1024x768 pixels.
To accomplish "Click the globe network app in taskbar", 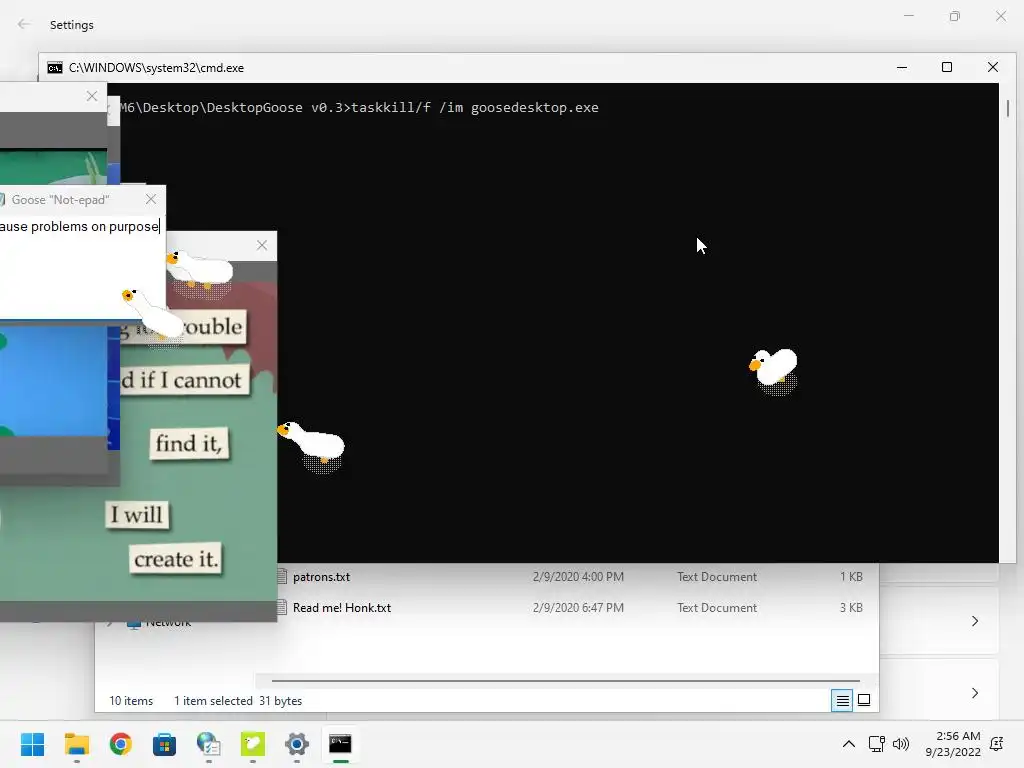I will [x=208, y=744].
